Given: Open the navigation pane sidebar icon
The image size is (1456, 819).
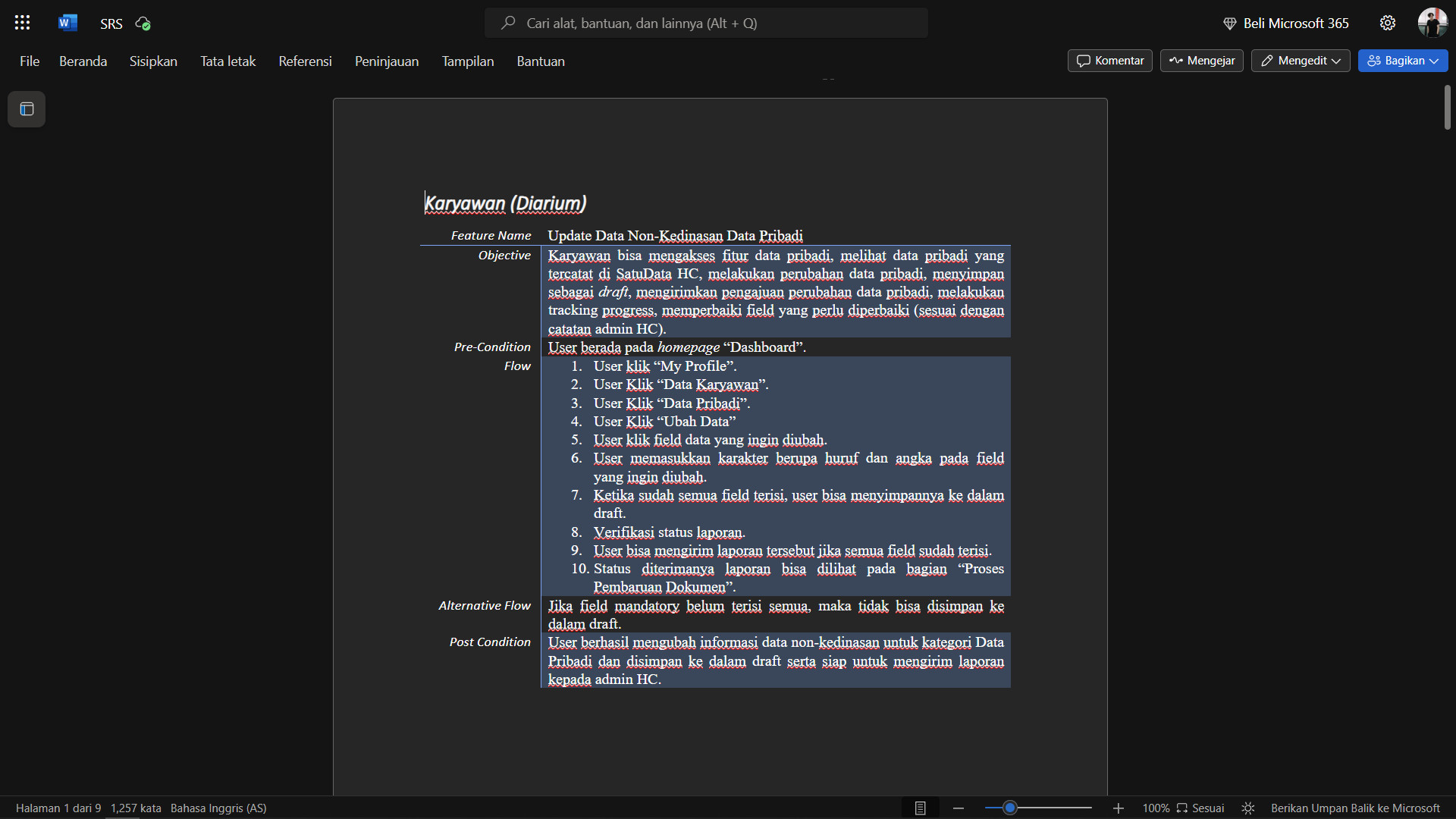Looking at the screenshot, I should 27,109.
